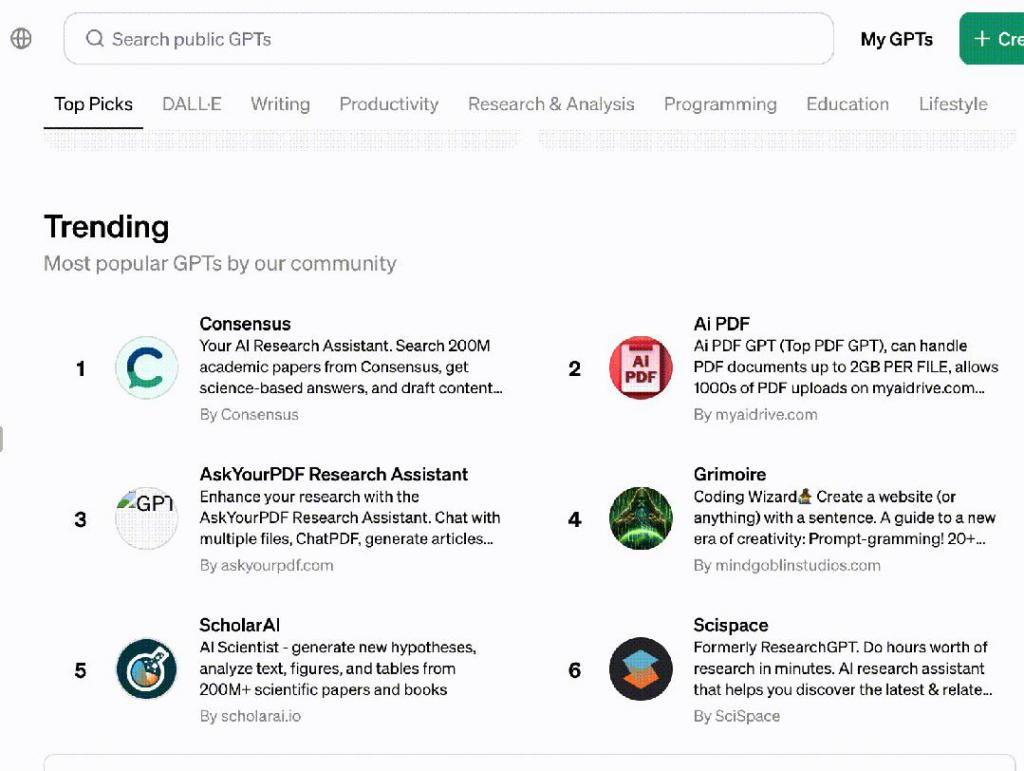Click the globe language icon
This screenshot has width=1024, height=771.
tap(21, 39)
